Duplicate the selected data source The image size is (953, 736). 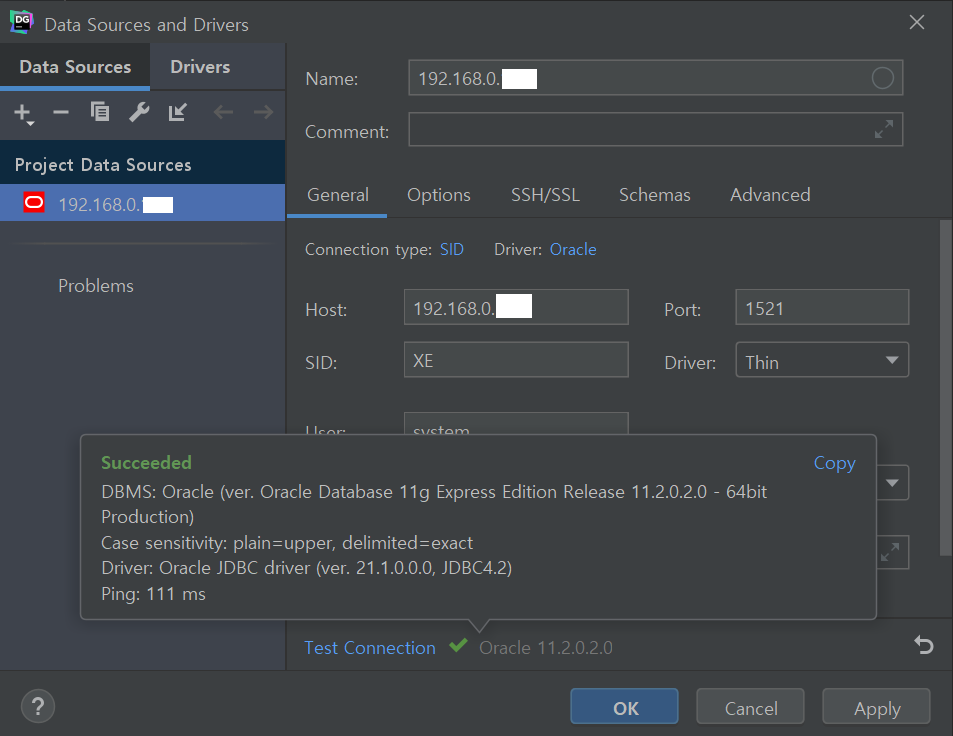(100, 112)
